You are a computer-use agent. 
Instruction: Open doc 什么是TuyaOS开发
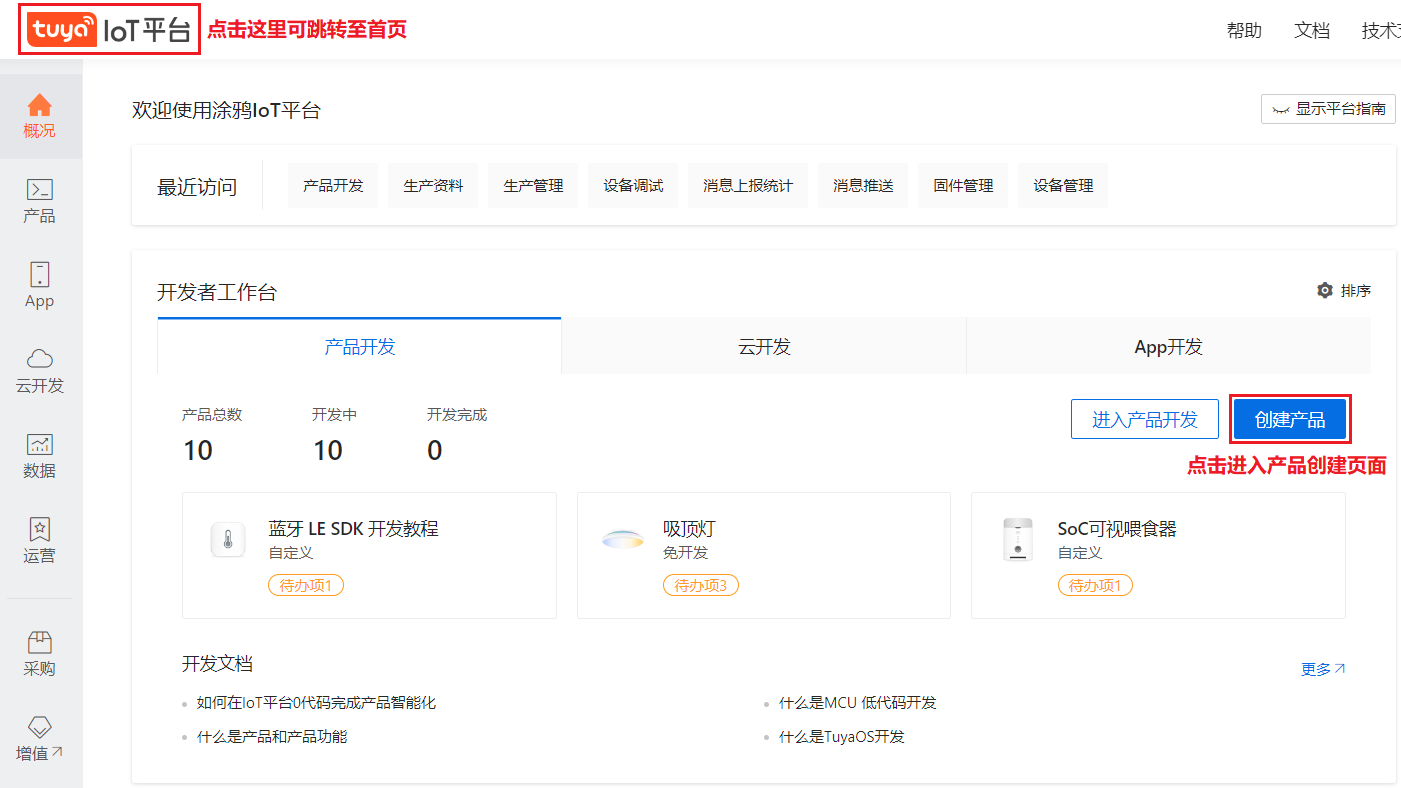pos(842,737)
